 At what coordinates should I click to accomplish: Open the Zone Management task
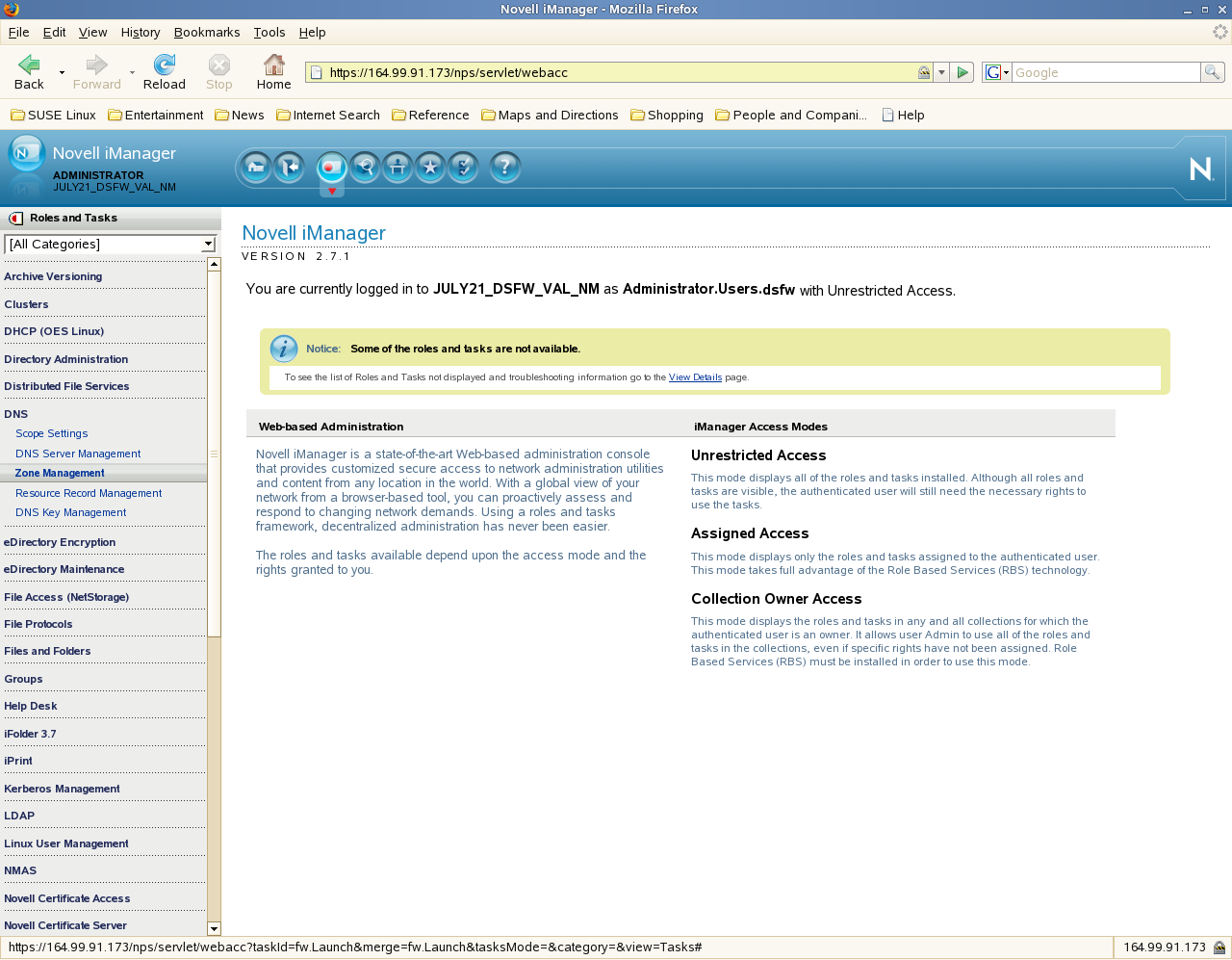[x=60, y=473]
